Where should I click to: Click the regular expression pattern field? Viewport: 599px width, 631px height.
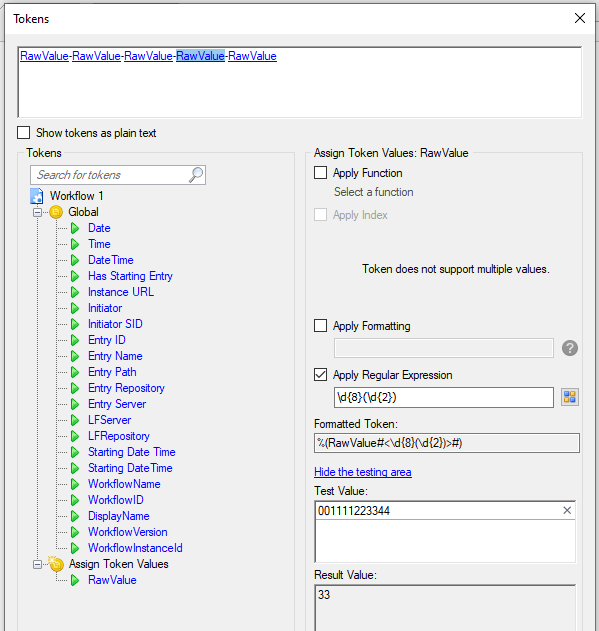click(444, 397)
